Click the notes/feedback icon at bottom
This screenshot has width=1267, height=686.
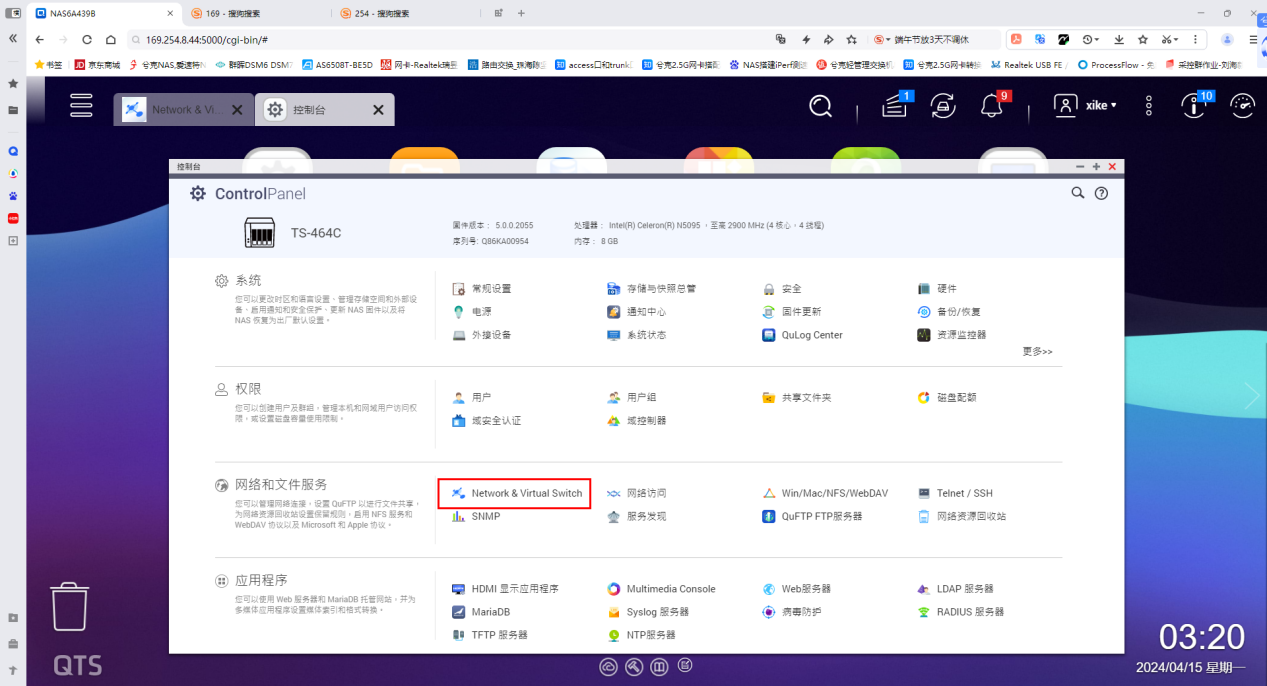pos(685,666)
